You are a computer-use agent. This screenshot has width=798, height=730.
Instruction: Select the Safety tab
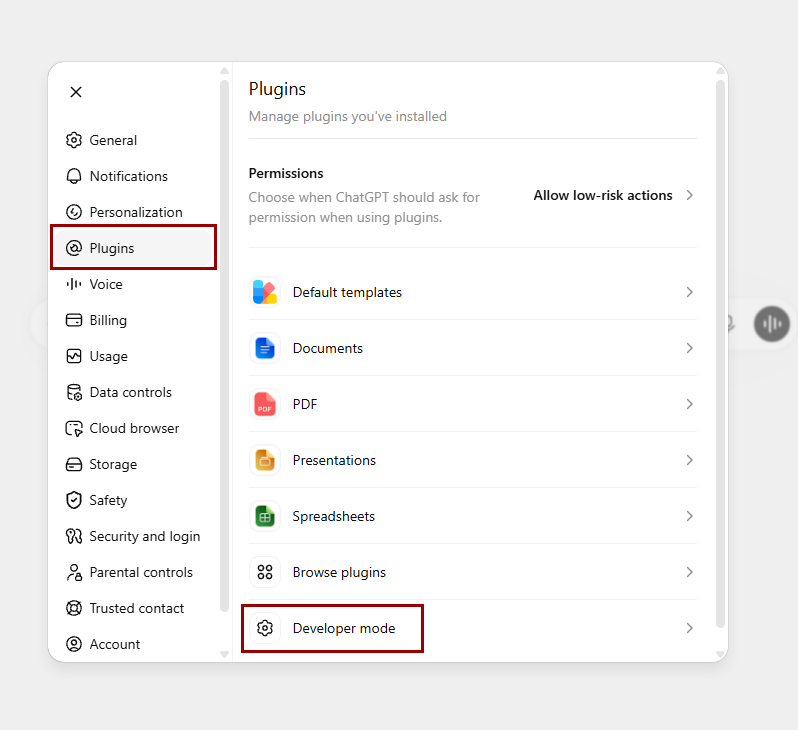133,500
